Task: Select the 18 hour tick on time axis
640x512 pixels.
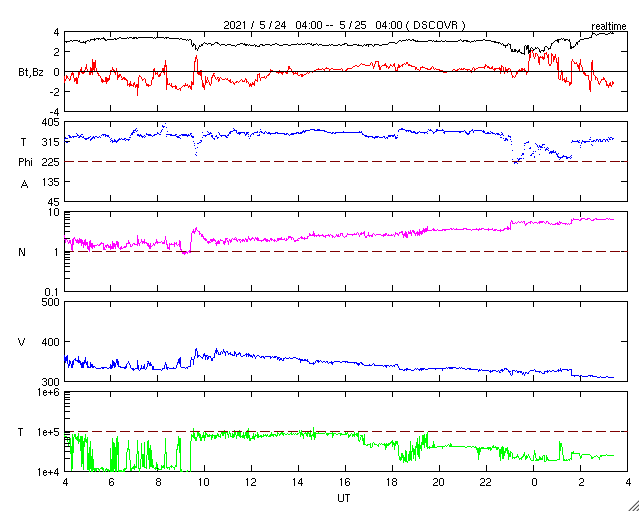Action: 392,482
